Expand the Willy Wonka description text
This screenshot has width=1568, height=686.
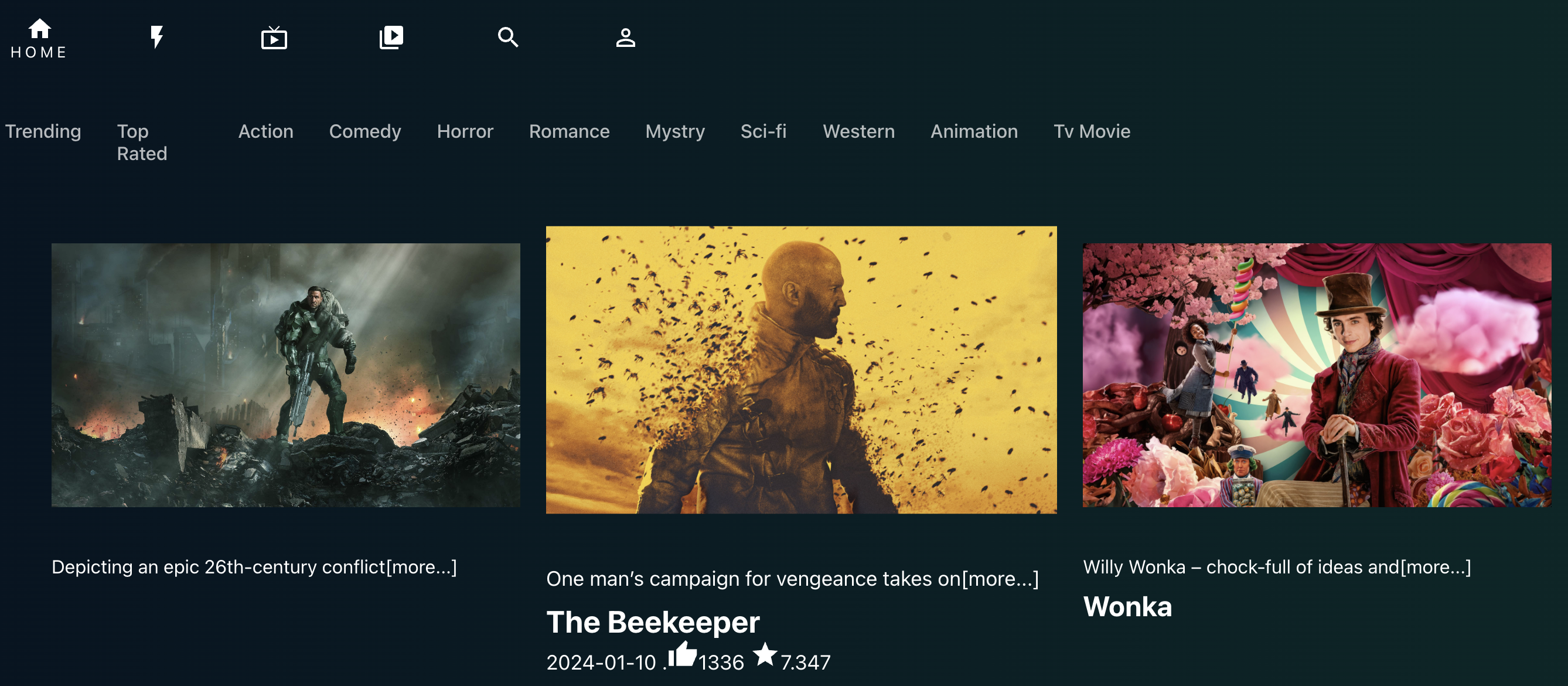(x=1277, y=567)
